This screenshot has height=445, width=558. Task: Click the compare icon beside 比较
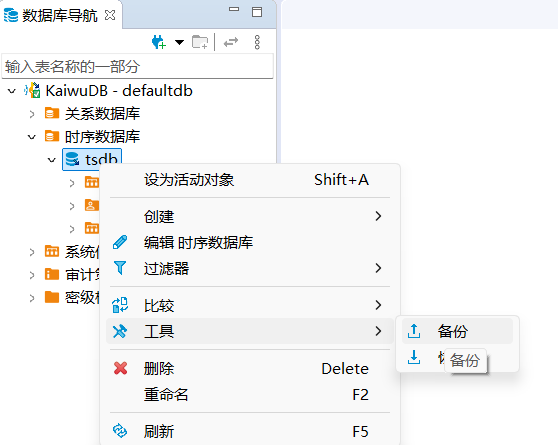tap(120, 305)
